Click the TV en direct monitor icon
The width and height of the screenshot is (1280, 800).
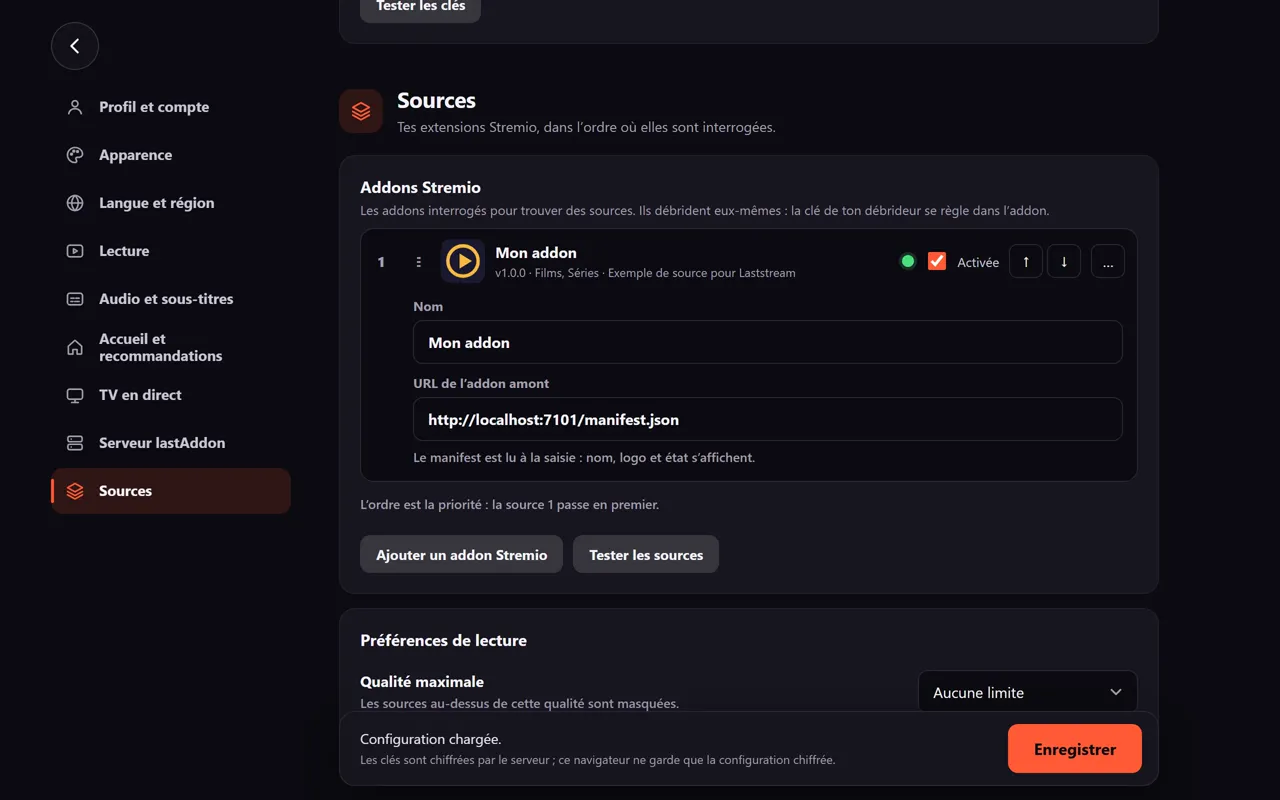(x=75, y=395)
